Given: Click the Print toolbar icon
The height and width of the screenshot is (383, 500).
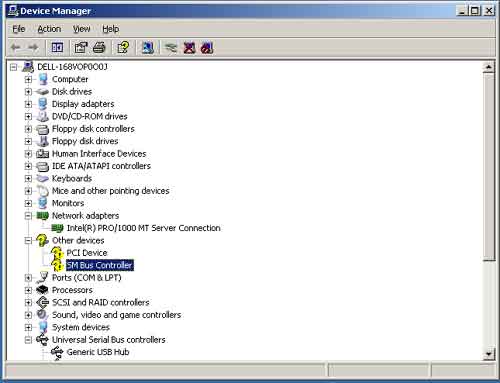Looking at the screenshot, I should click(99, 48).
